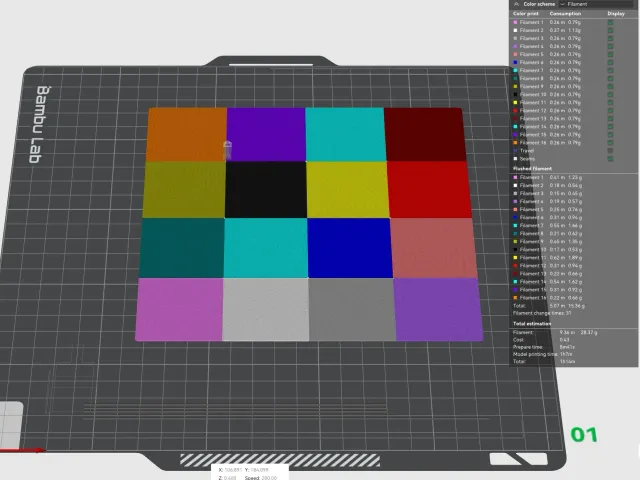Toggle Display checkbox for Filament 12

click(610, 111)
